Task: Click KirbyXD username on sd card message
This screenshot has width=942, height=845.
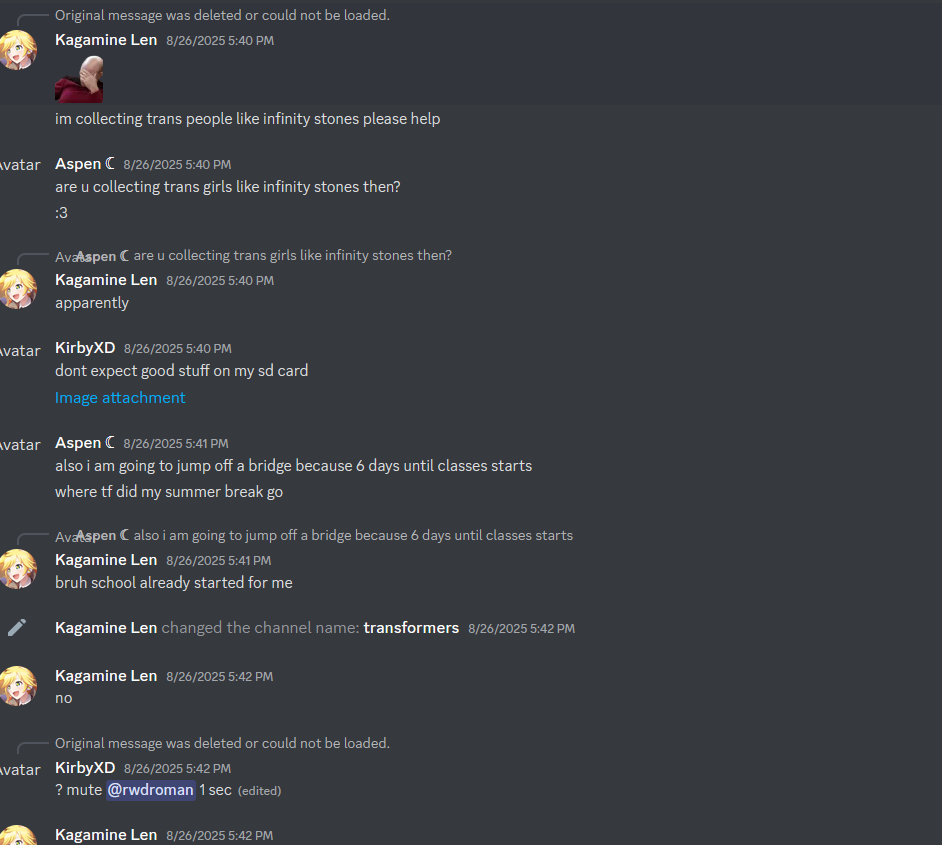Action: point(85,348)
